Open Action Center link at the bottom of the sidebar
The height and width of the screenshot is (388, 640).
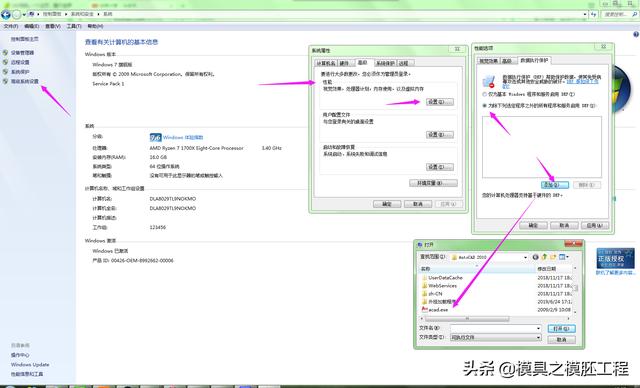pos(20,355)
